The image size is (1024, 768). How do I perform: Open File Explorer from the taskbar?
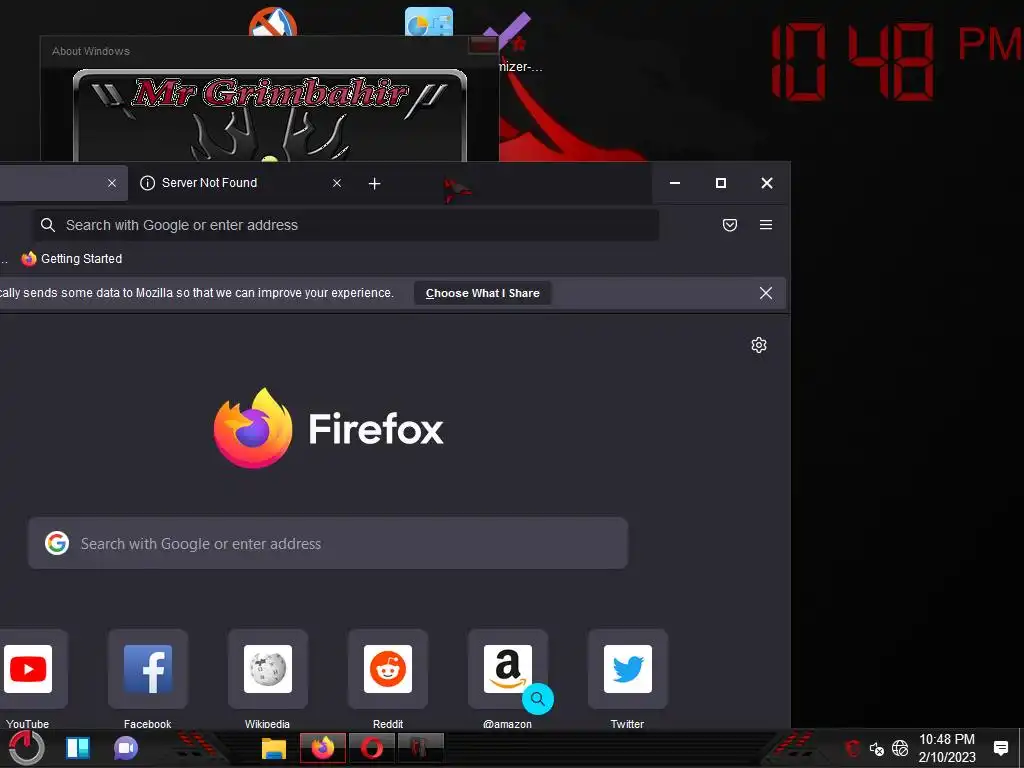tap(274, 748)
